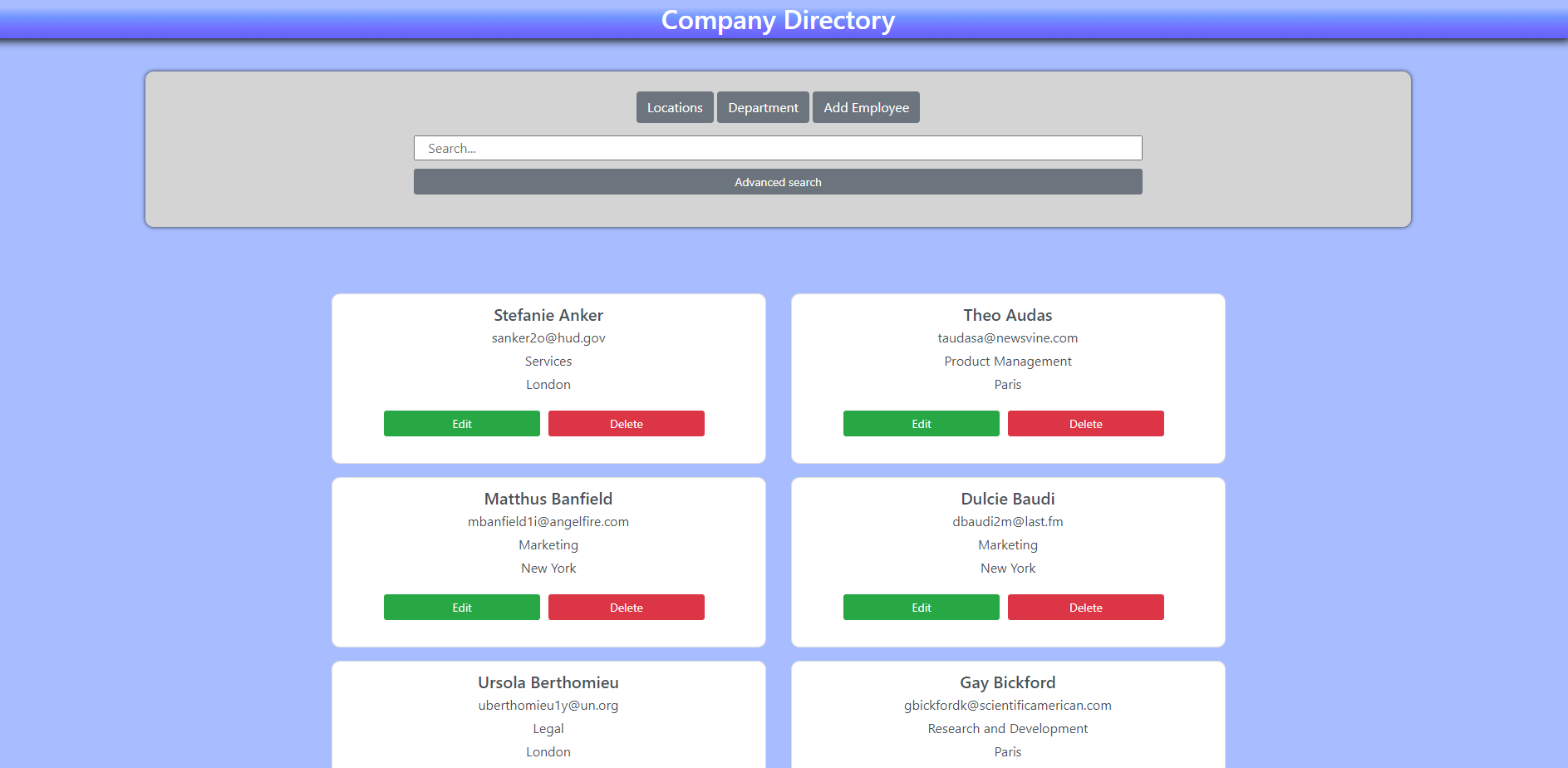Click New York on Matthus Banfield's card

(x=548, y=569)
